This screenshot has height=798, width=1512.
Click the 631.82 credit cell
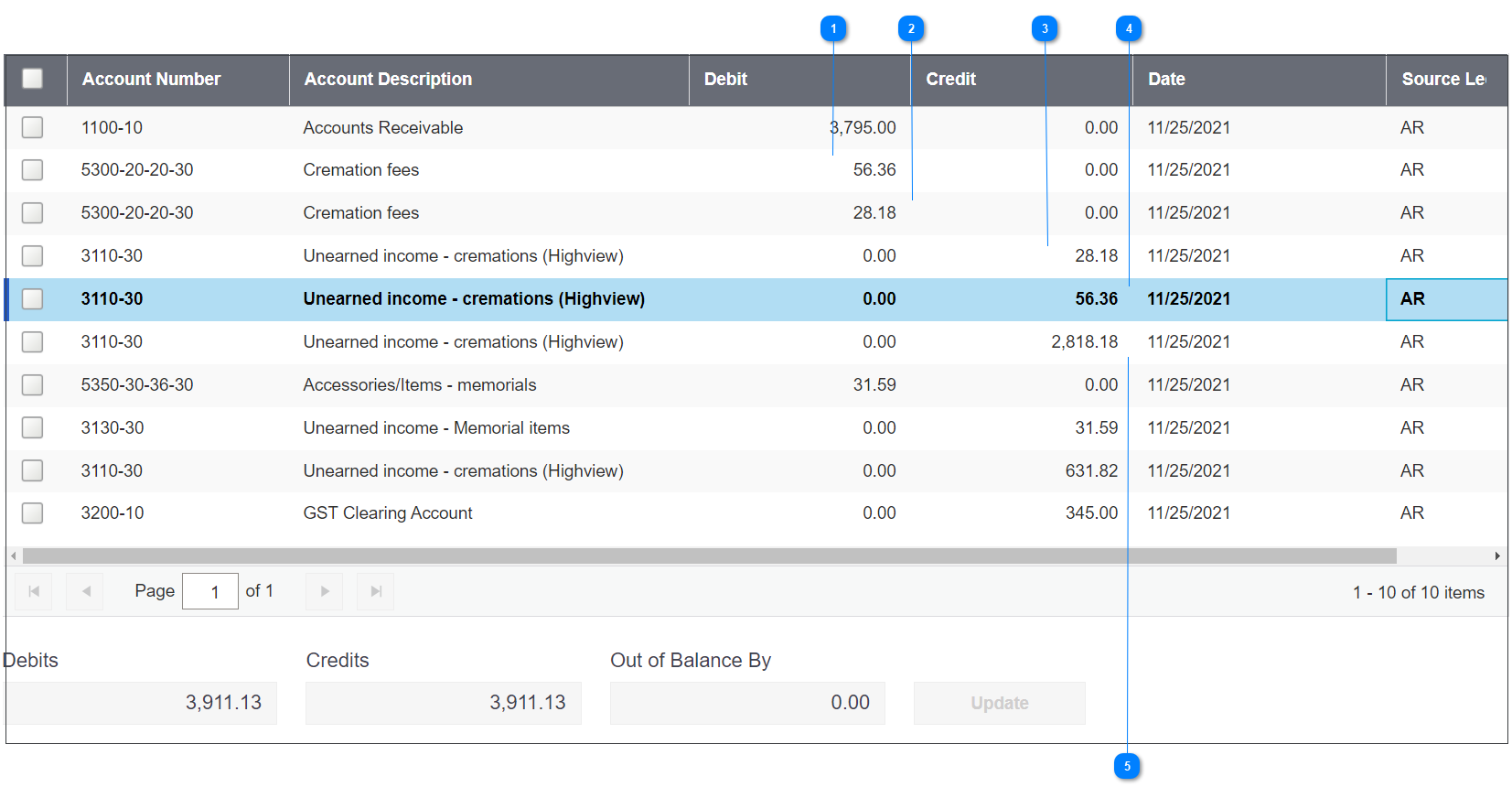coord(1091,470)
